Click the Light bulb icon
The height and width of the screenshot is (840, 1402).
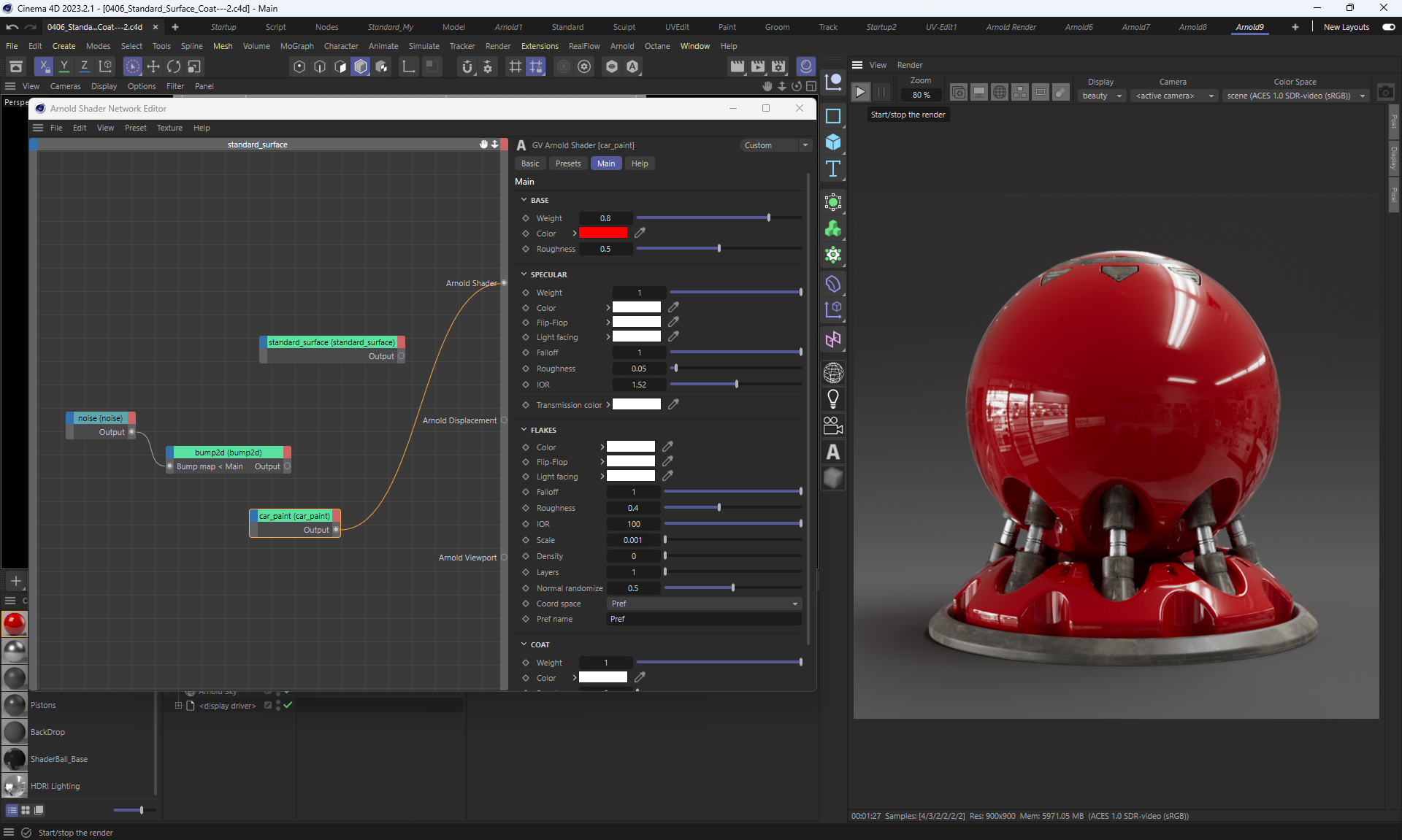click(x=832, y=398)
